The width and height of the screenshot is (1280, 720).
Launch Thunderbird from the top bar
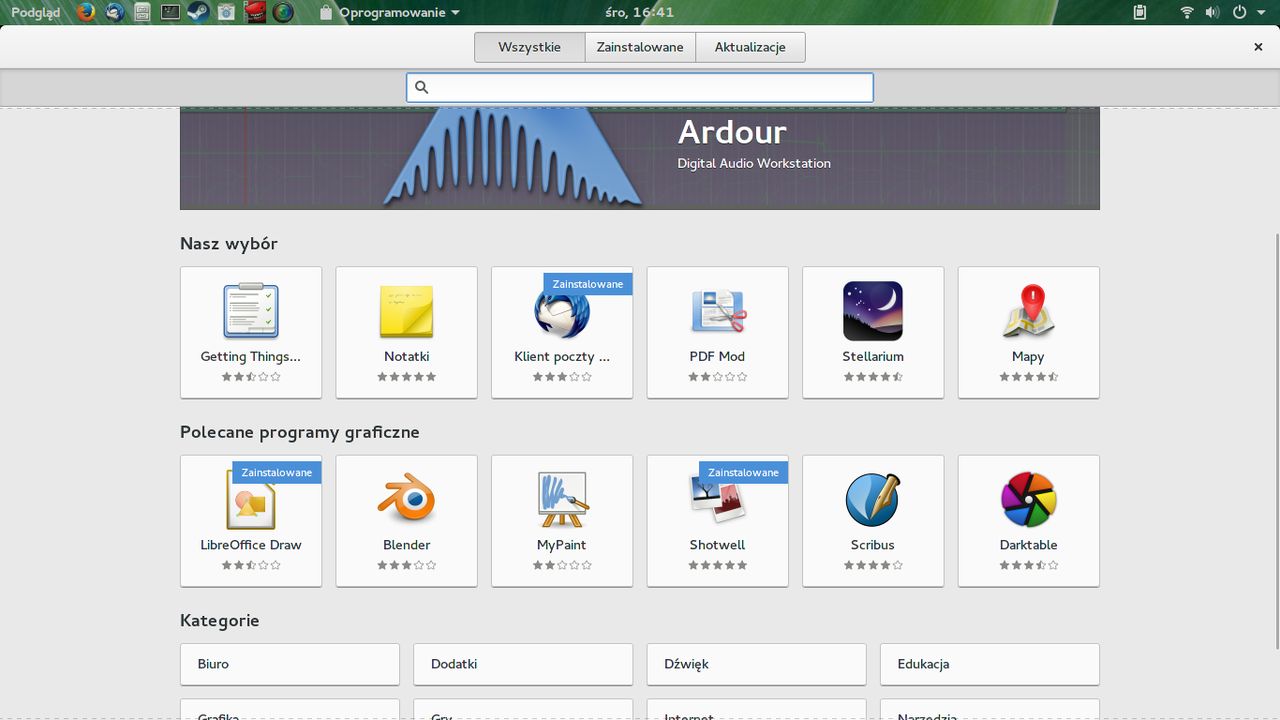click(x=115, y=12)
